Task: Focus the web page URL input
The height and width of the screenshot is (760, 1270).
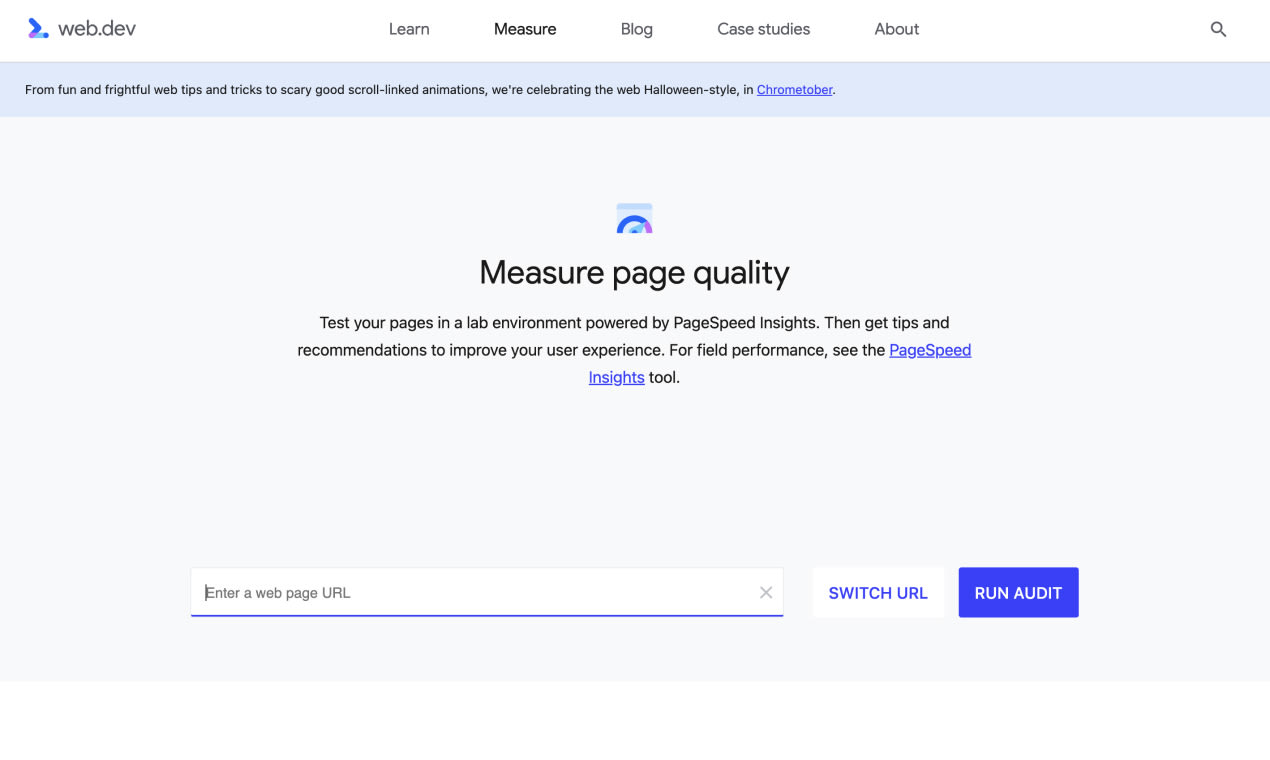Action: point(487,593)
